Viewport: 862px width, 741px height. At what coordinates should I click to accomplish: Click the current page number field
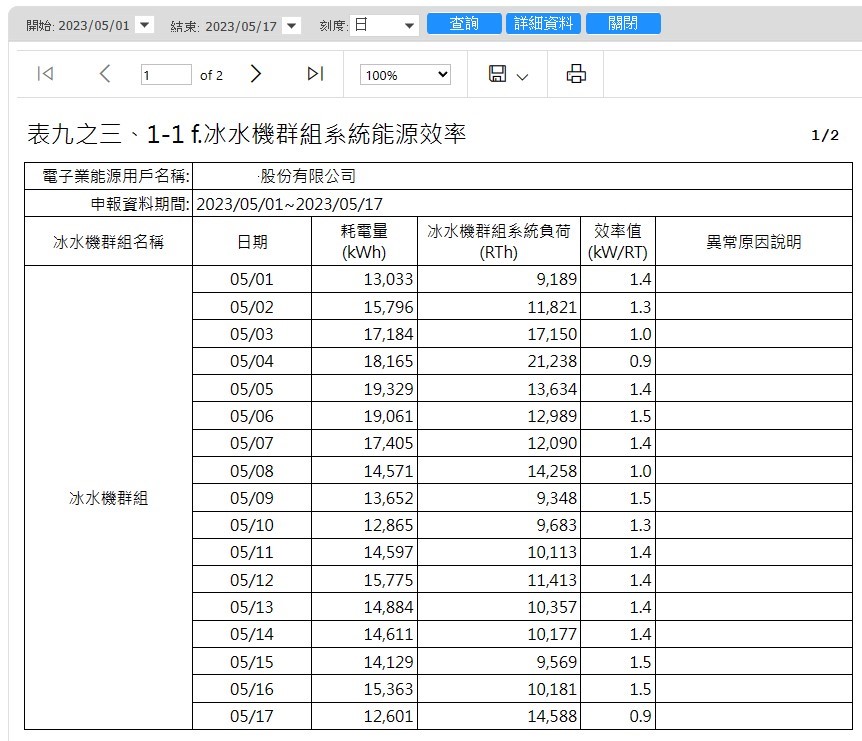[165, 75]
